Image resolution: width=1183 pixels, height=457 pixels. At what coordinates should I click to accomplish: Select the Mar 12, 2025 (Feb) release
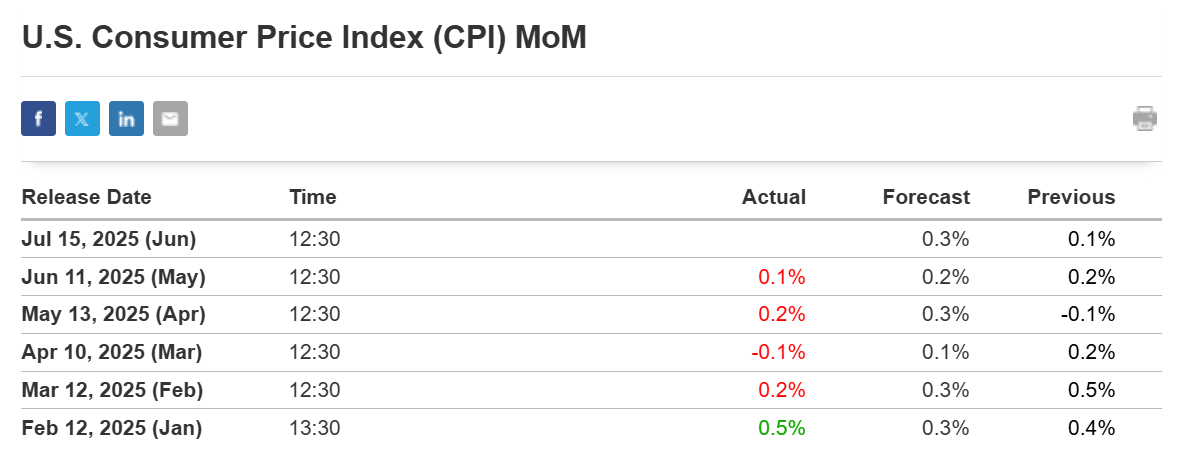[x=592, y=390]
